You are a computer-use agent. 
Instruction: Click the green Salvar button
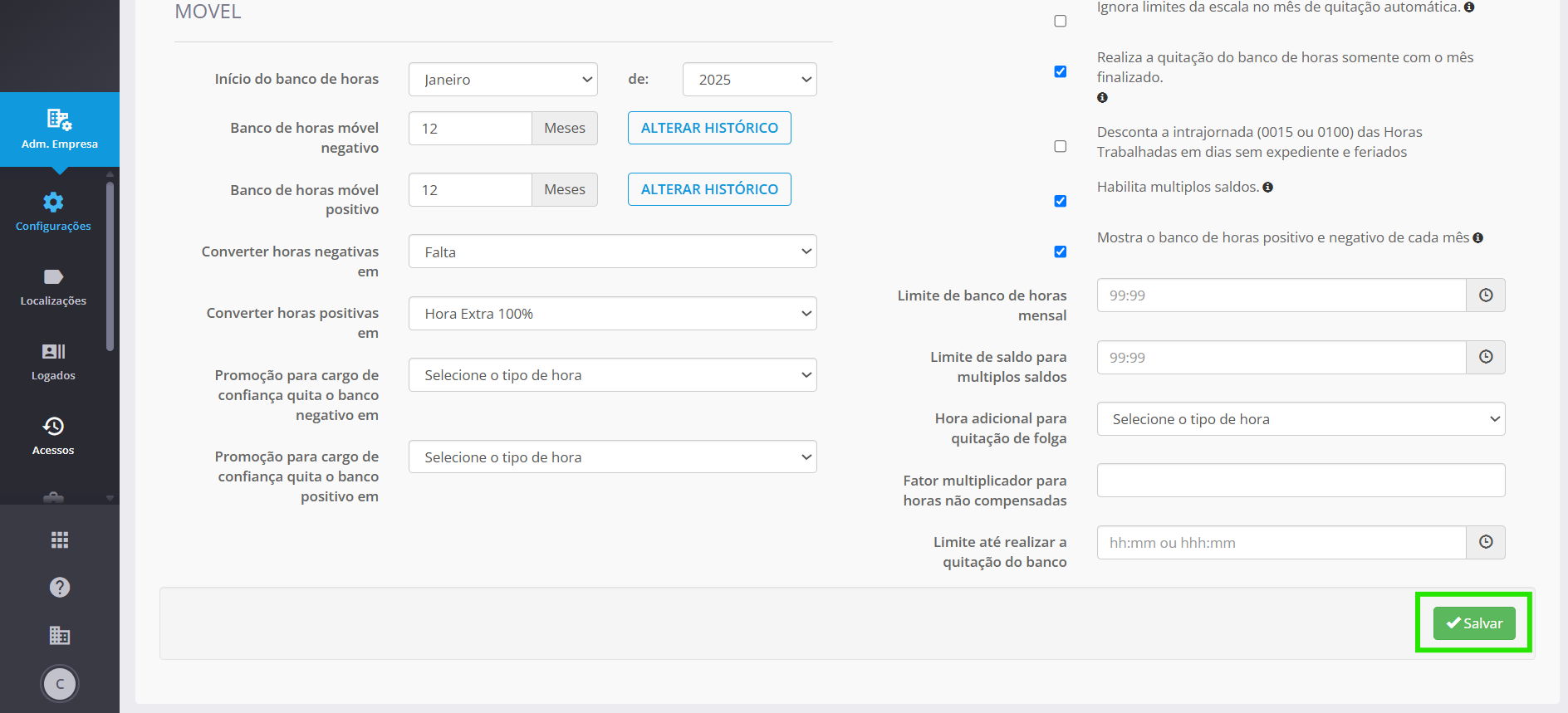click(1474, 623)
